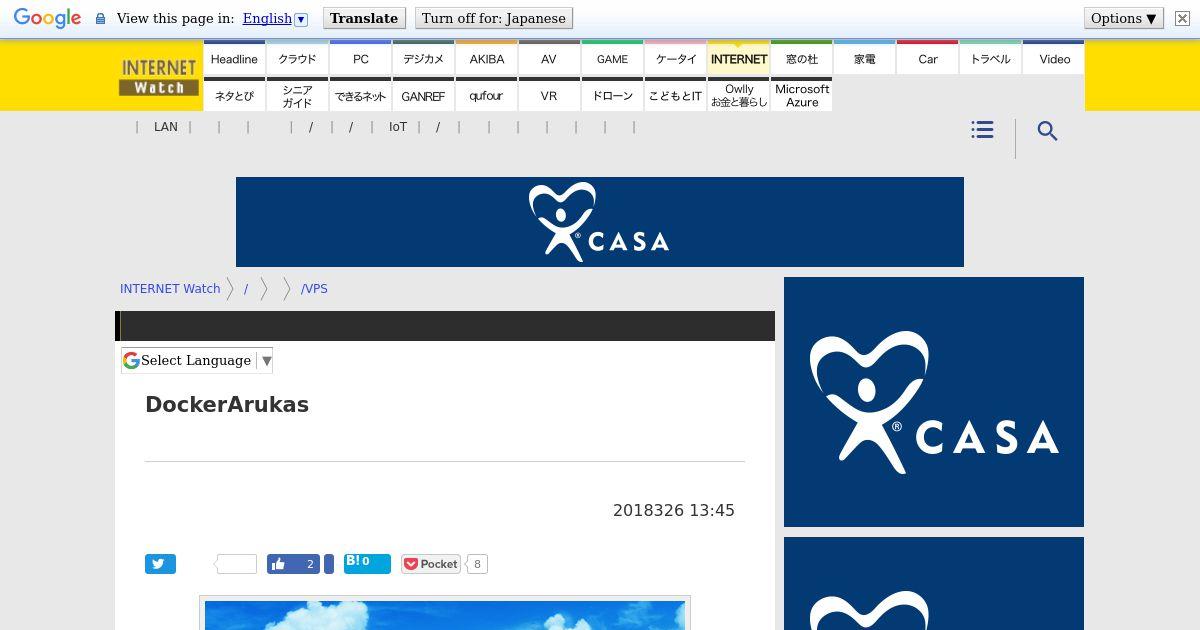1200x630 pixels.
Task: Open the English language dropdown
Action: (x=275, y=18)
